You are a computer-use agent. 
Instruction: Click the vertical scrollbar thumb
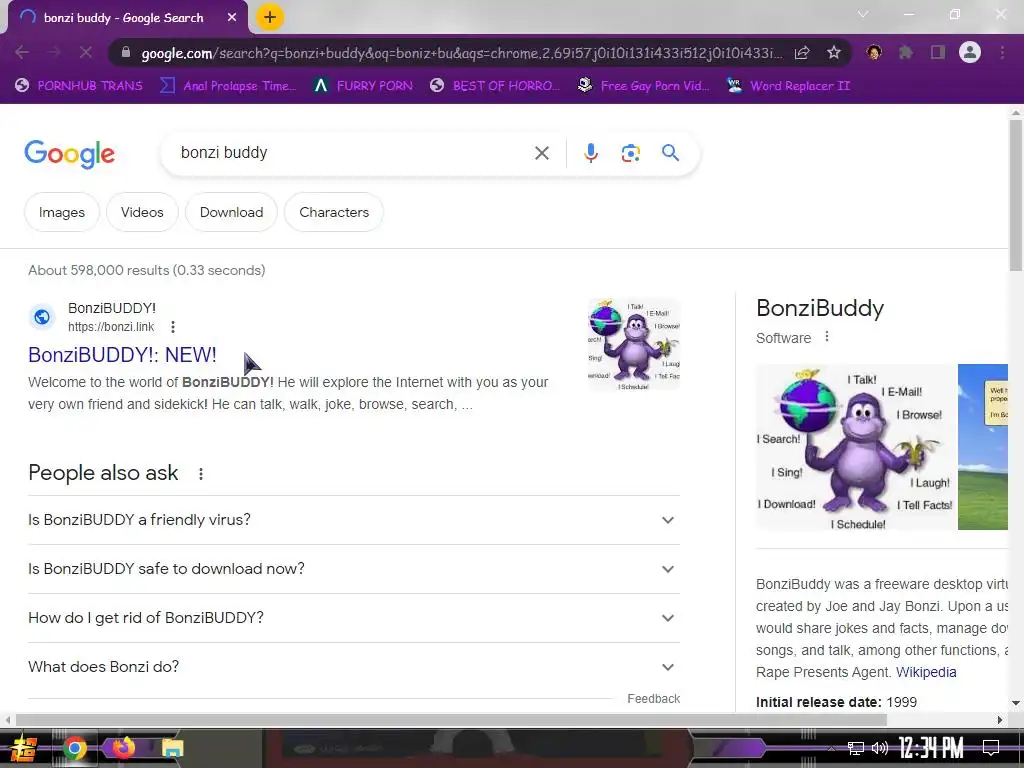click(x=1016, y=194)
